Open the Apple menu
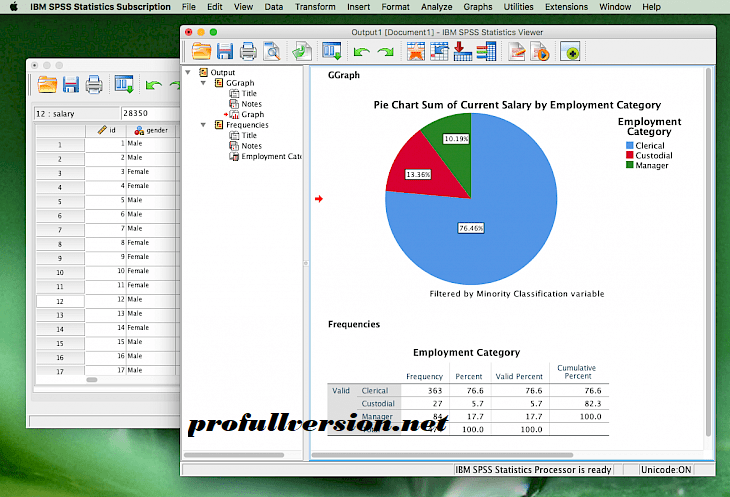This screenshot has height=497, width=730. (14, 7)
